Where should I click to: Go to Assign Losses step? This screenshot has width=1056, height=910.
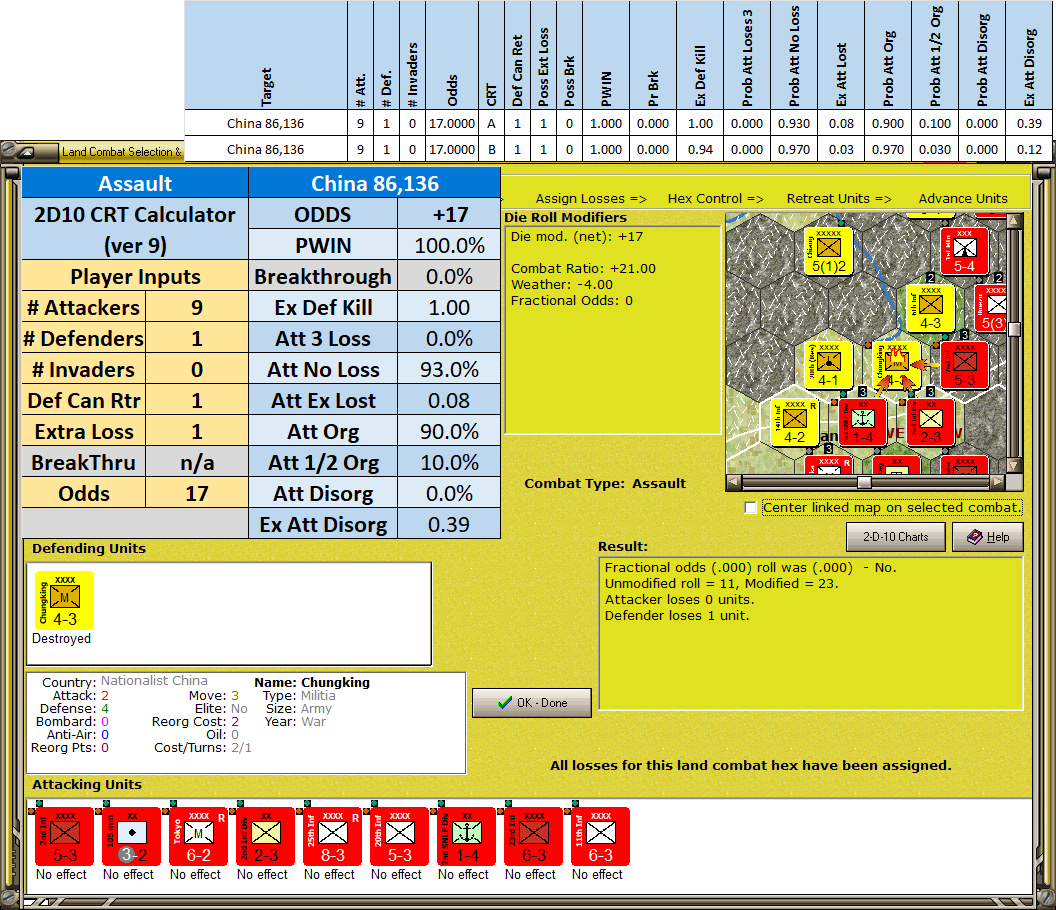(x=591, y=199)
